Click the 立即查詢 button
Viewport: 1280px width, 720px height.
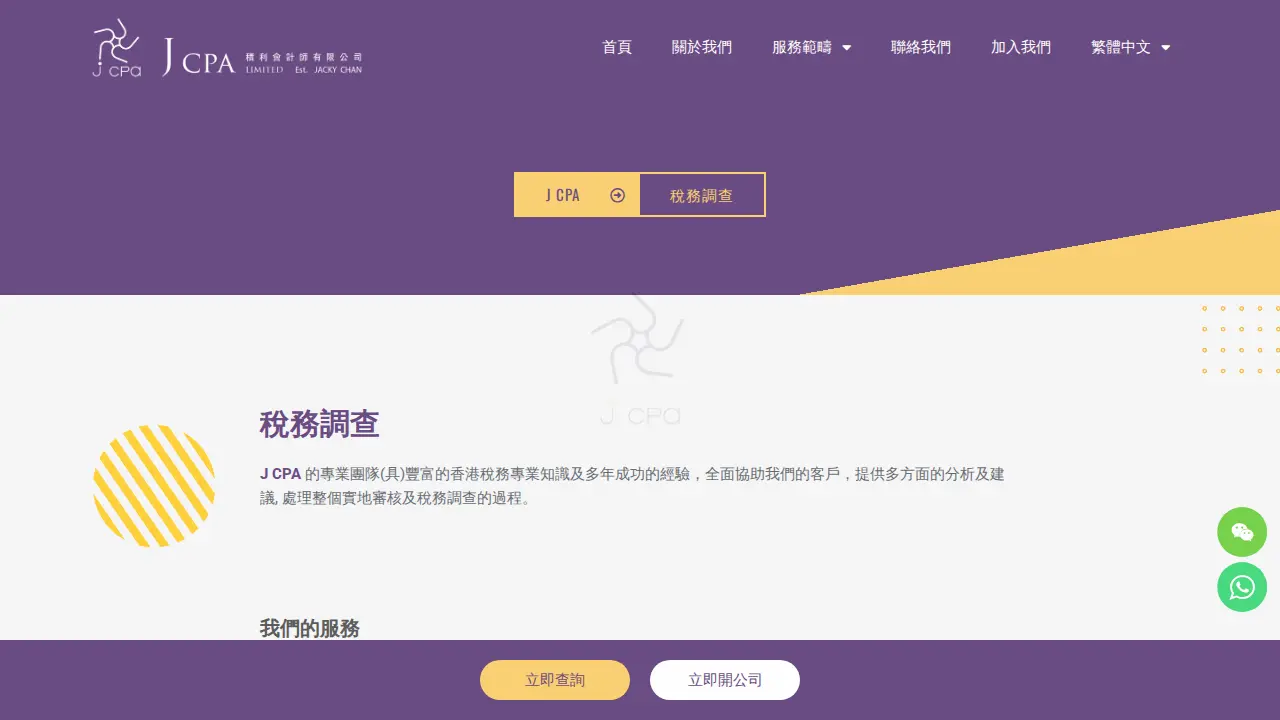pyautogui.click(x=555, y=680)
